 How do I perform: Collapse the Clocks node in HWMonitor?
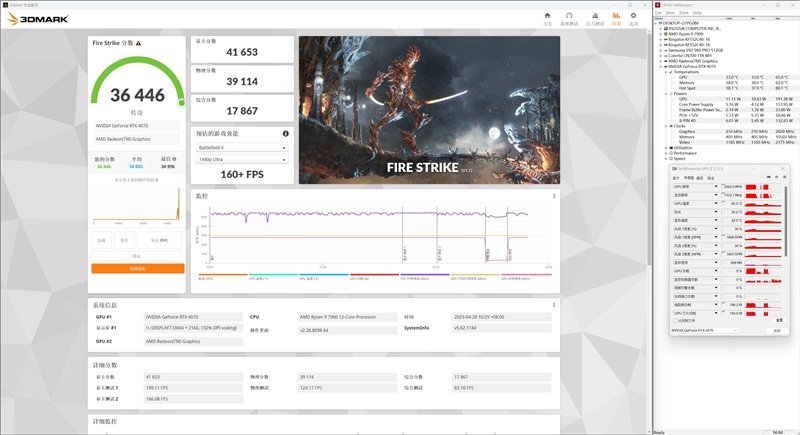tap(666, 126)
